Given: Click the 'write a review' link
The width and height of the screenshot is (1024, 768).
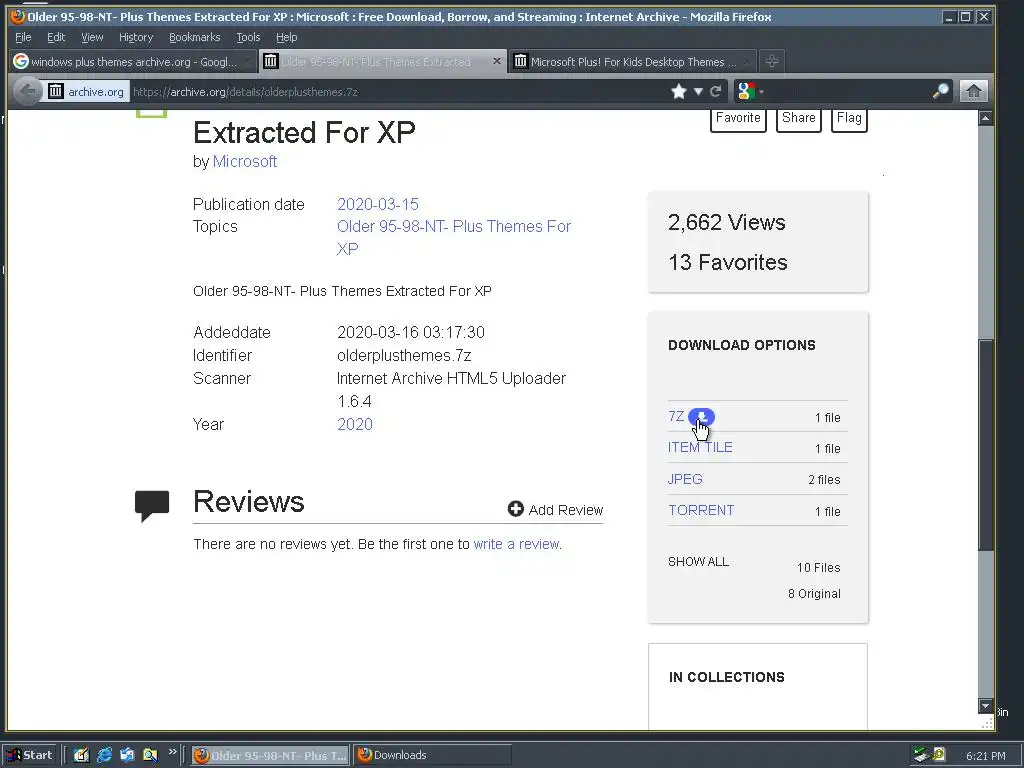Looking at the screenshot, I should point(516,544).
